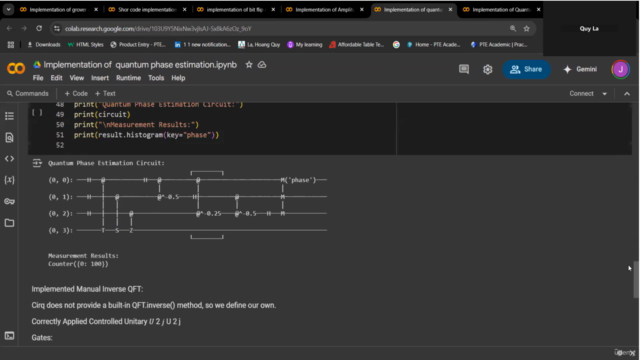The height and width of the screenshot is (360, 640).
Task: Open the Tools menu
Action: click(156, 78)
